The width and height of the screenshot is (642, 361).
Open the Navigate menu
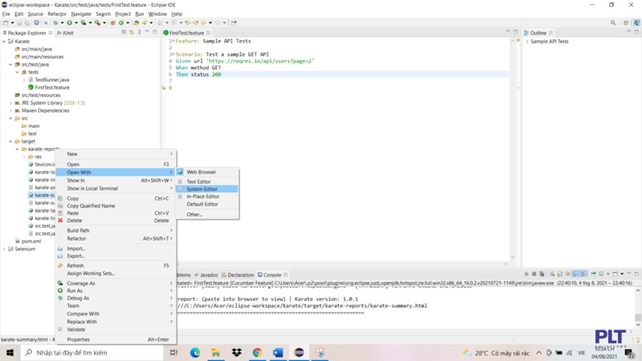[x=81, y=14]
